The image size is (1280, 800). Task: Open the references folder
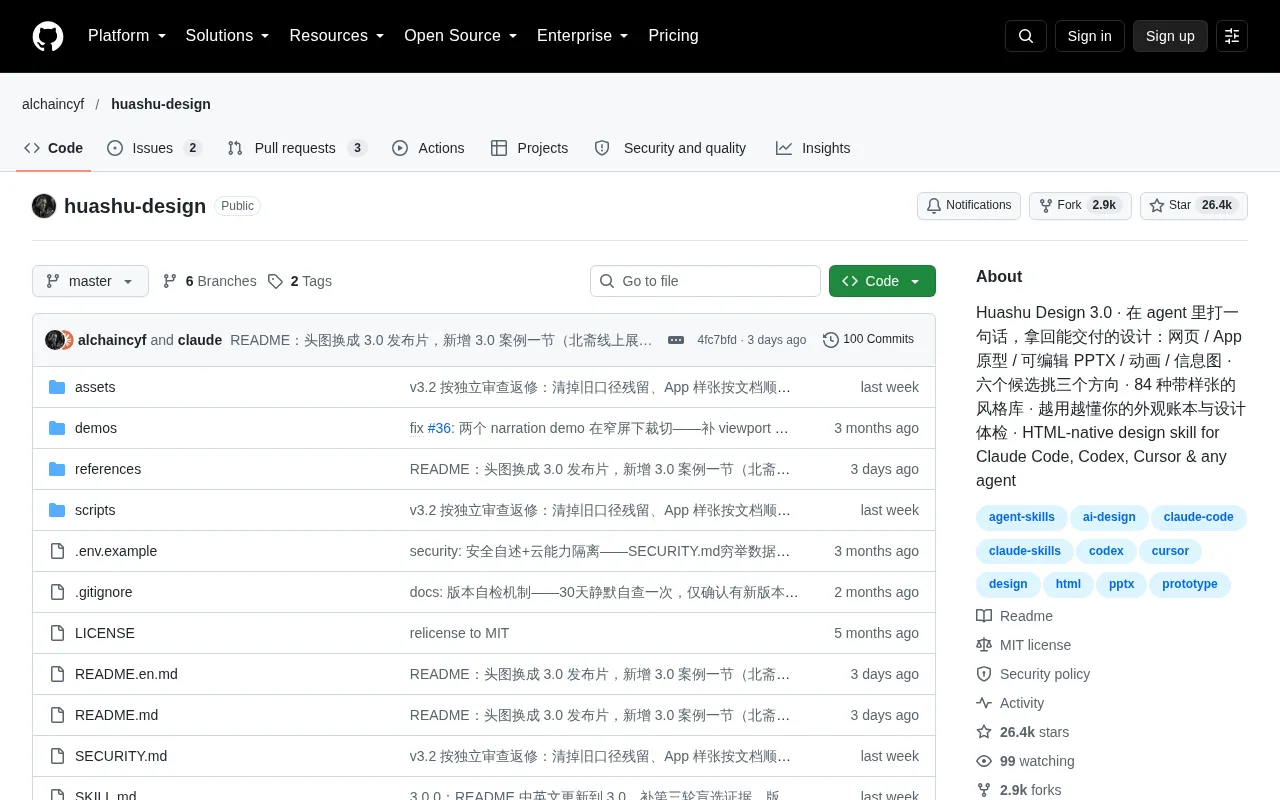(108, 469)
